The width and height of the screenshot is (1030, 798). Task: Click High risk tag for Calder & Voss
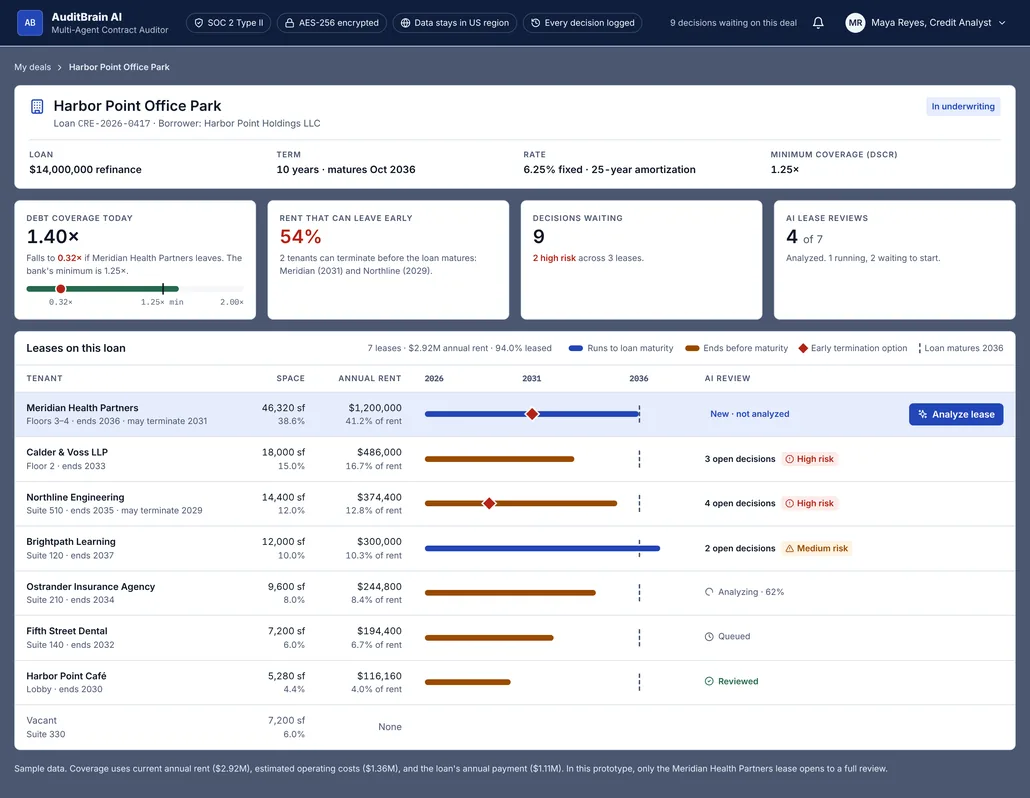click(x=809, y=459)
